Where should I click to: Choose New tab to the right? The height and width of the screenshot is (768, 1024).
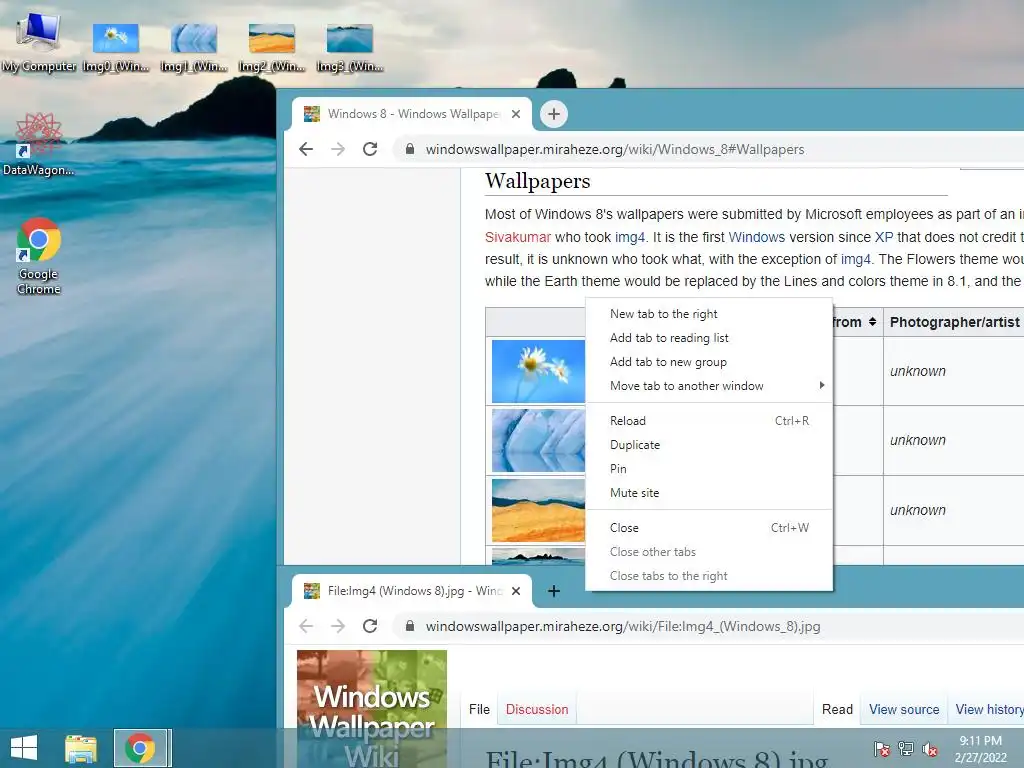709,314
